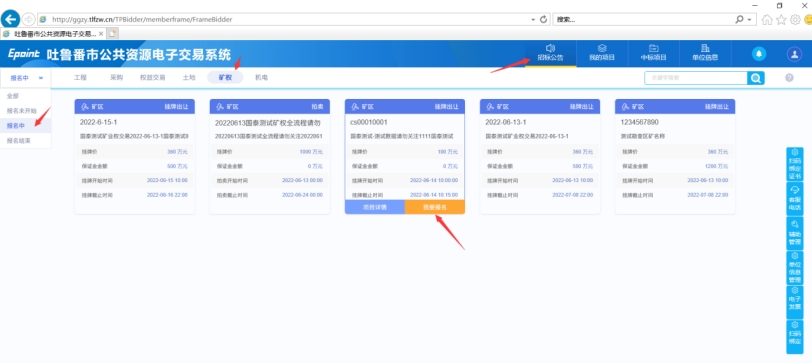
Task: Click the gray help question mark icon
Action: 789,78
